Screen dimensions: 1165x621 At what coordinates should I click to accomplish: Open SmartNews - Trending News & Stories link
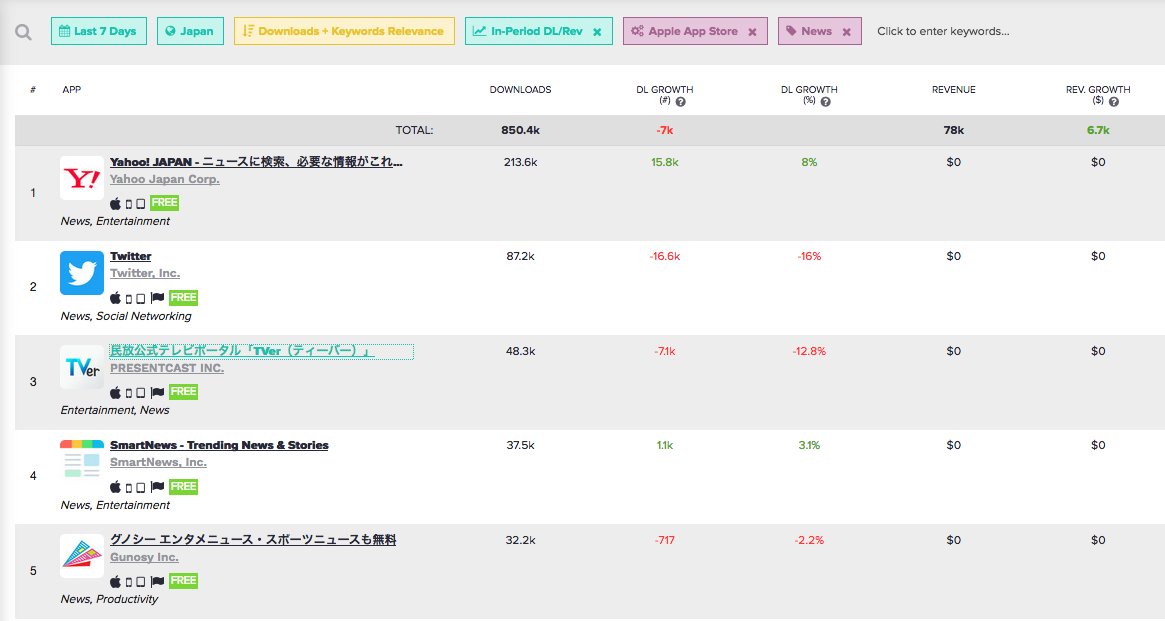click(219, 445)
